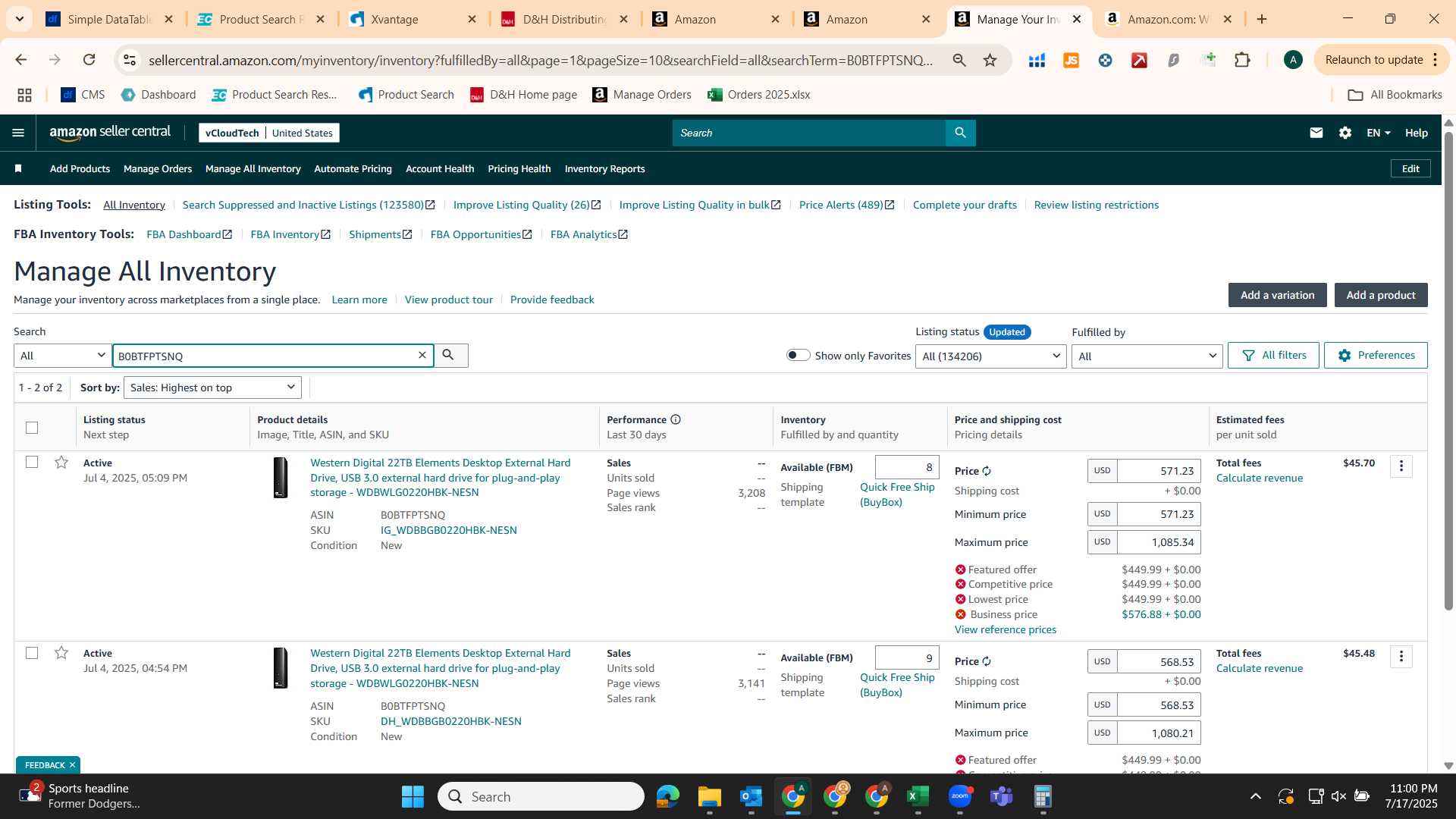Bookmark this page with the star icon
Image resolution: width=1456 pixels, height=819 pixels.
(x=990, y=60)
